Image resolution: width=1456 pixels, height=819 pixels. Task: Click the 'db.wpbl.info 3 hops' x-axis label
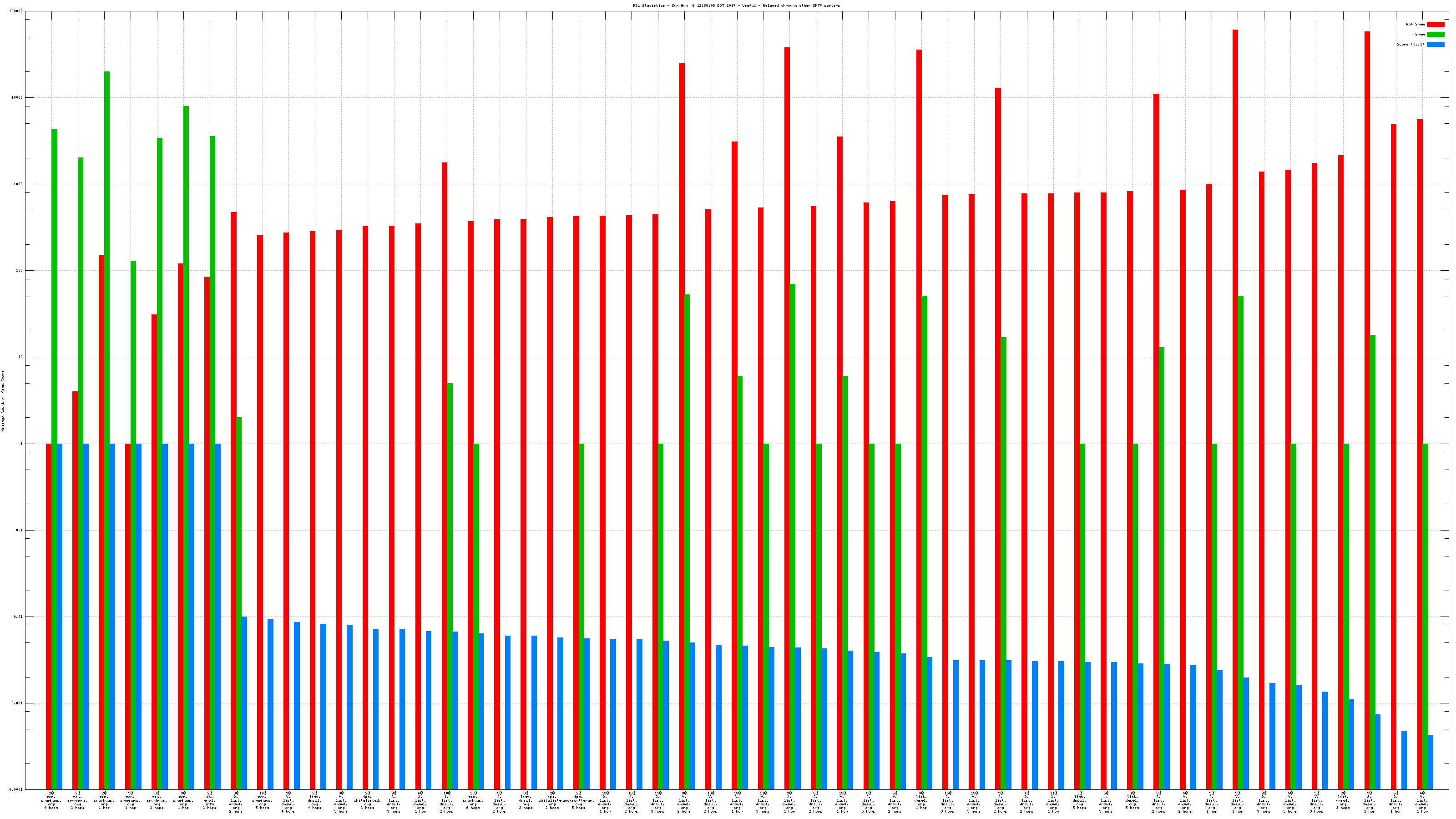210,800
